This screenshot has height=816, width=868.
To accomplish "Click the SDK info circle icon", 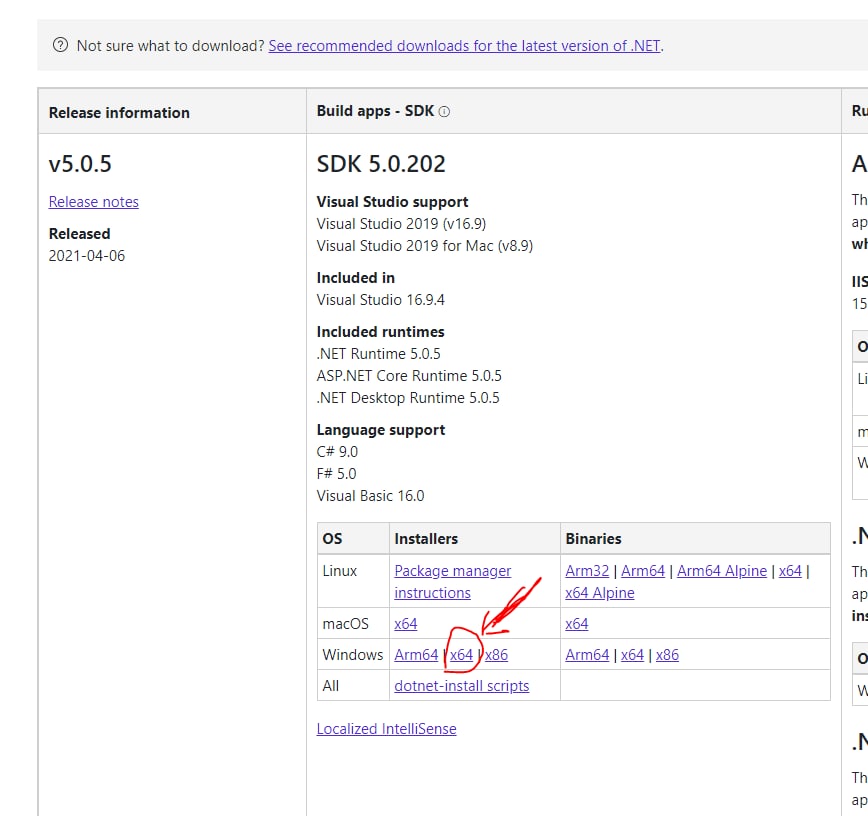I will [444, 111].
